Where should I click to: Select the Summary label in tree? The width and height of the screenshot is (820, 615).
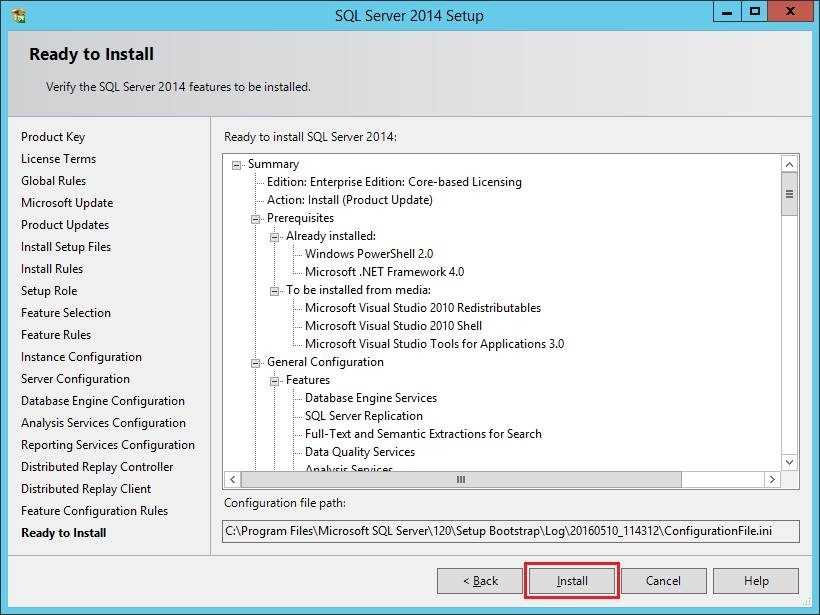pyautogui.click(x=273, y=164)
